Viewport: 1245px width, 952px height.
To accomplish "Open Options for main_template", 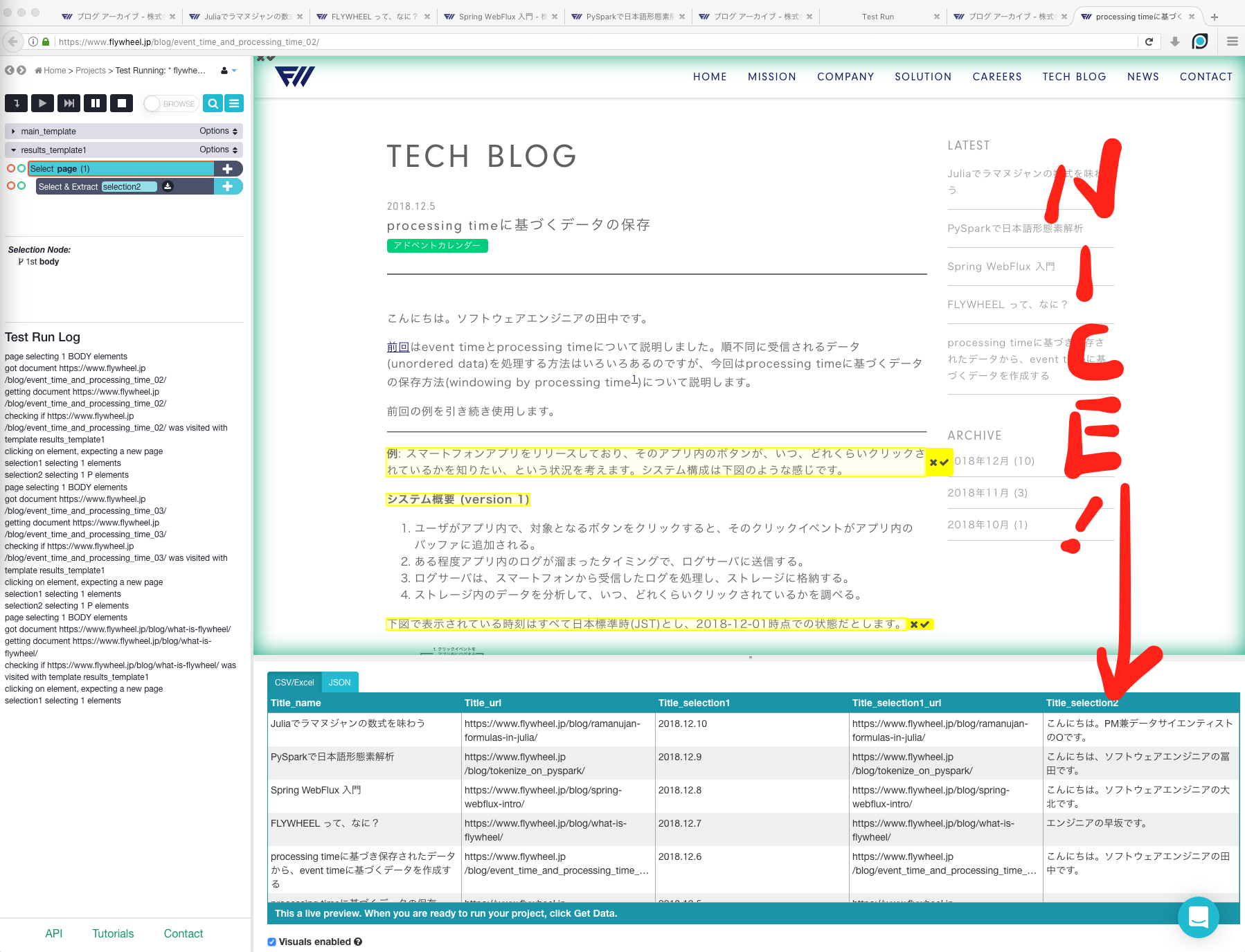I will pos(219,131).
